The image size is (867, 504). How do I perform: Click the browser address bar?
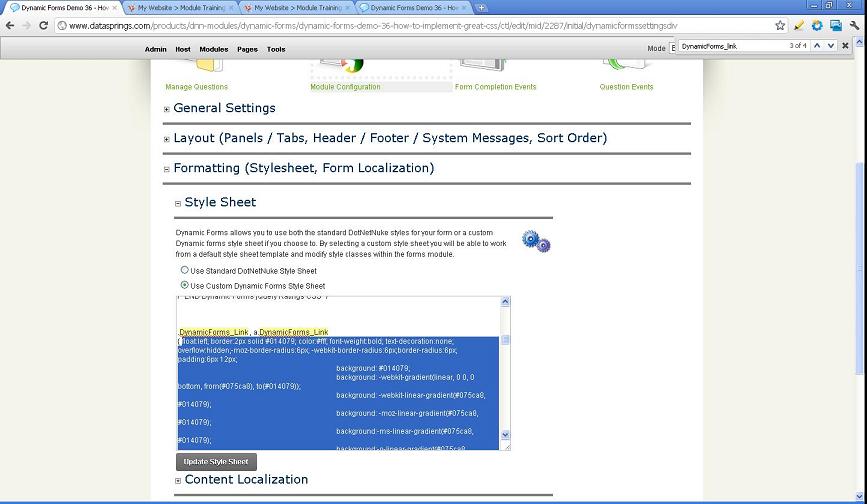click(415, 25)
